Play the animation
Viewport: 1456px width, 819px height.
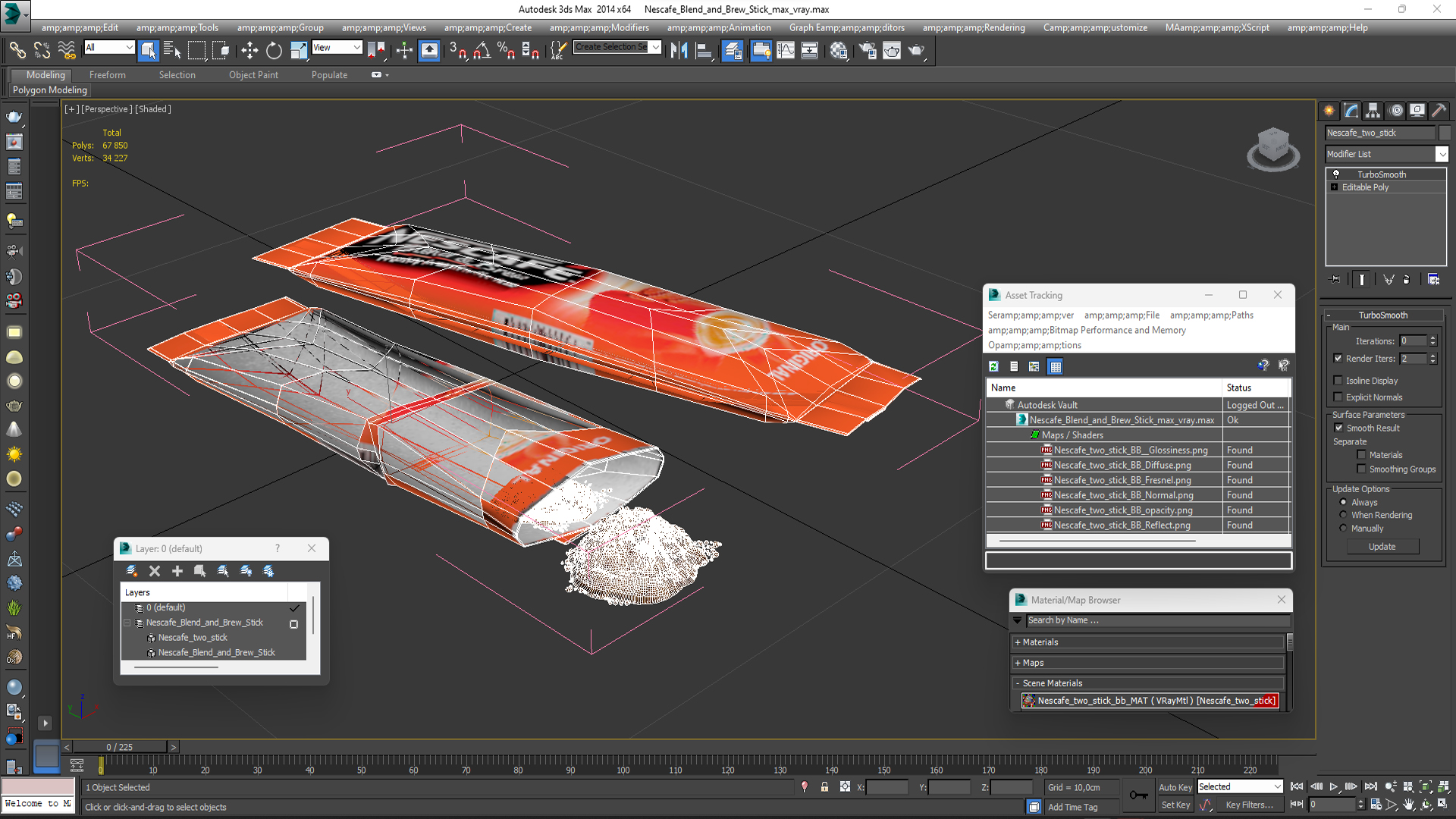[1333, 786]
